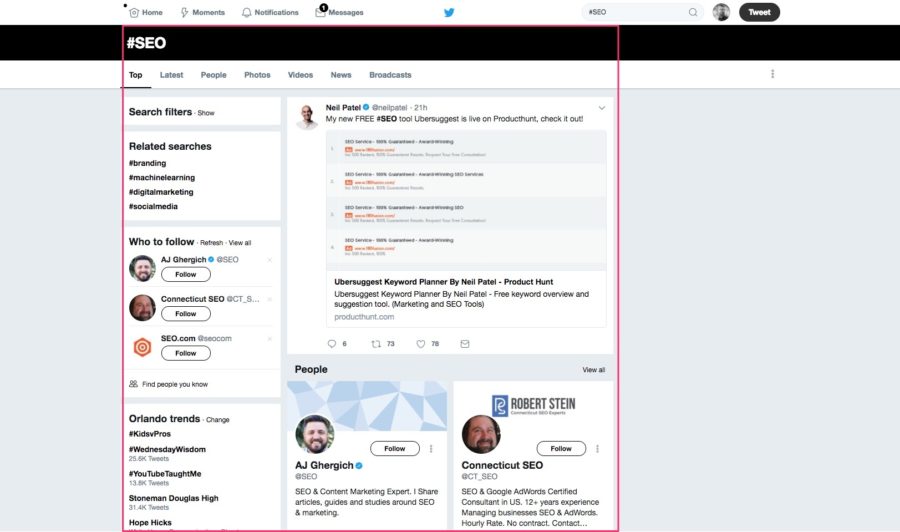900x532 pixels.
Task: Follow AJ Ghergich in Who to follow
Action: (x=185, y=274)
